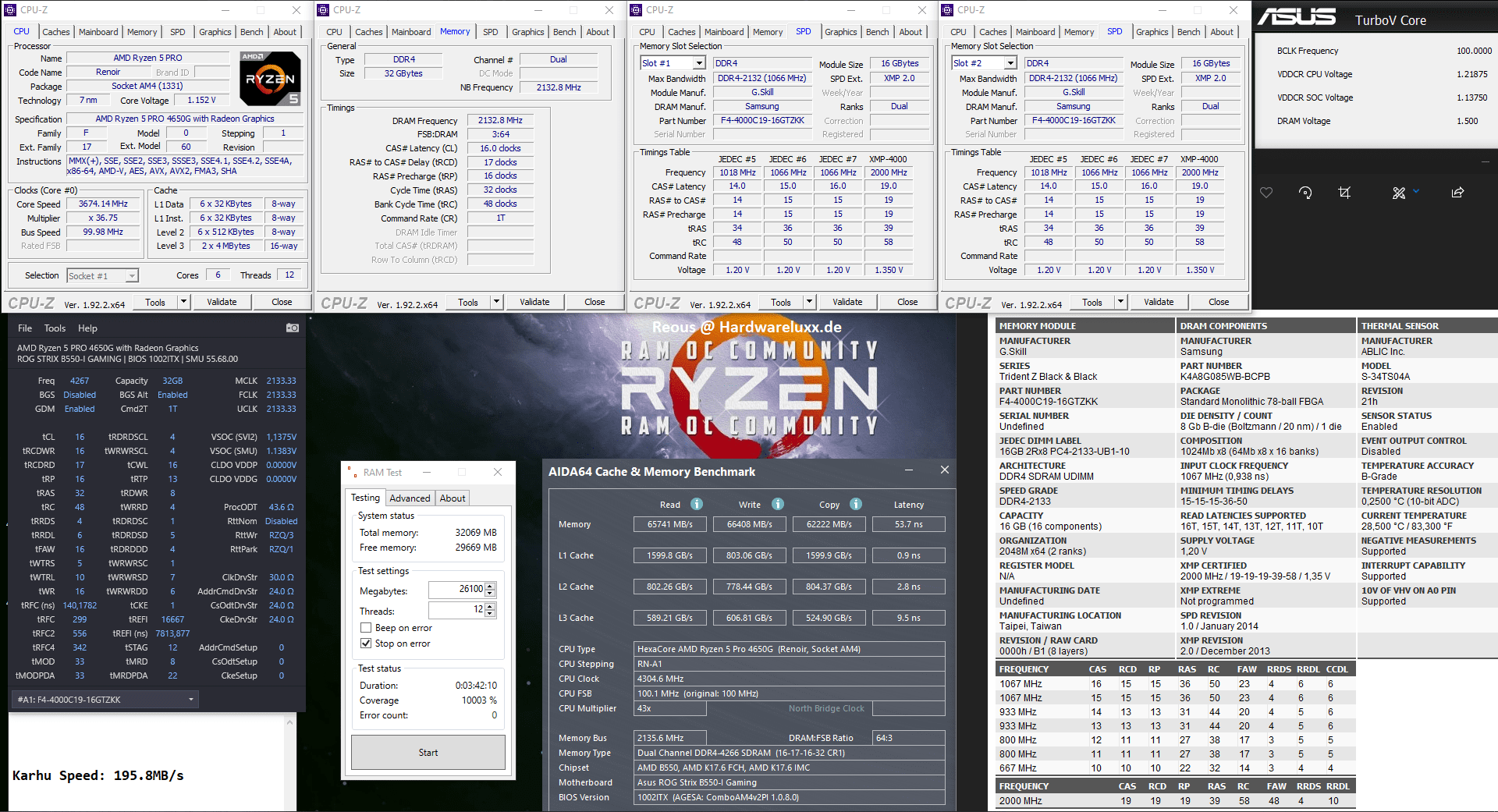This screenshot has height=812, width=1498.
Task: Click AIDA64 Memory Read value 65741 MB/s
Action: tap(669, 524)
